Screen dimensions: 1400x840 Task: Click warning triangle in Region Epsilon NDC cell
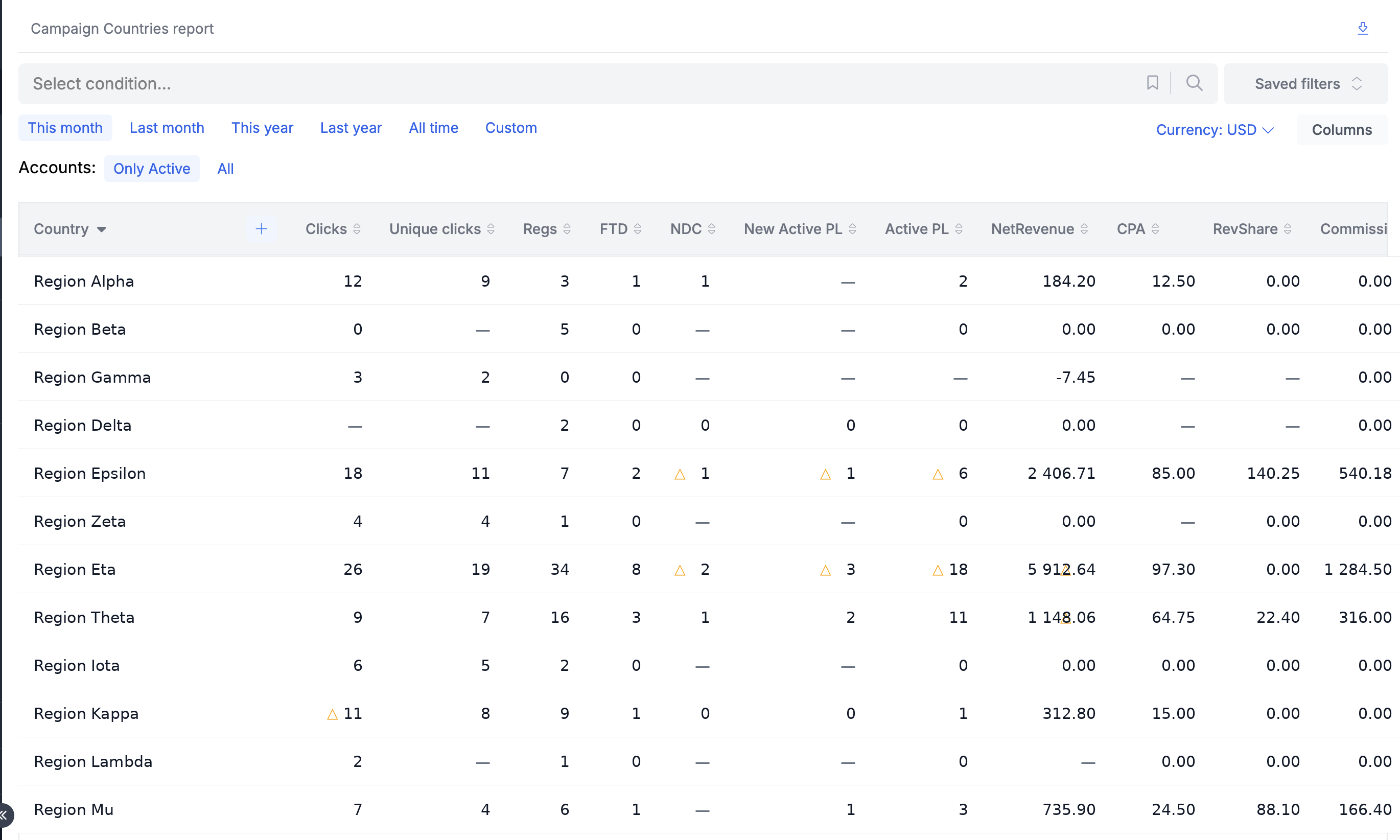tap(680, 474)
